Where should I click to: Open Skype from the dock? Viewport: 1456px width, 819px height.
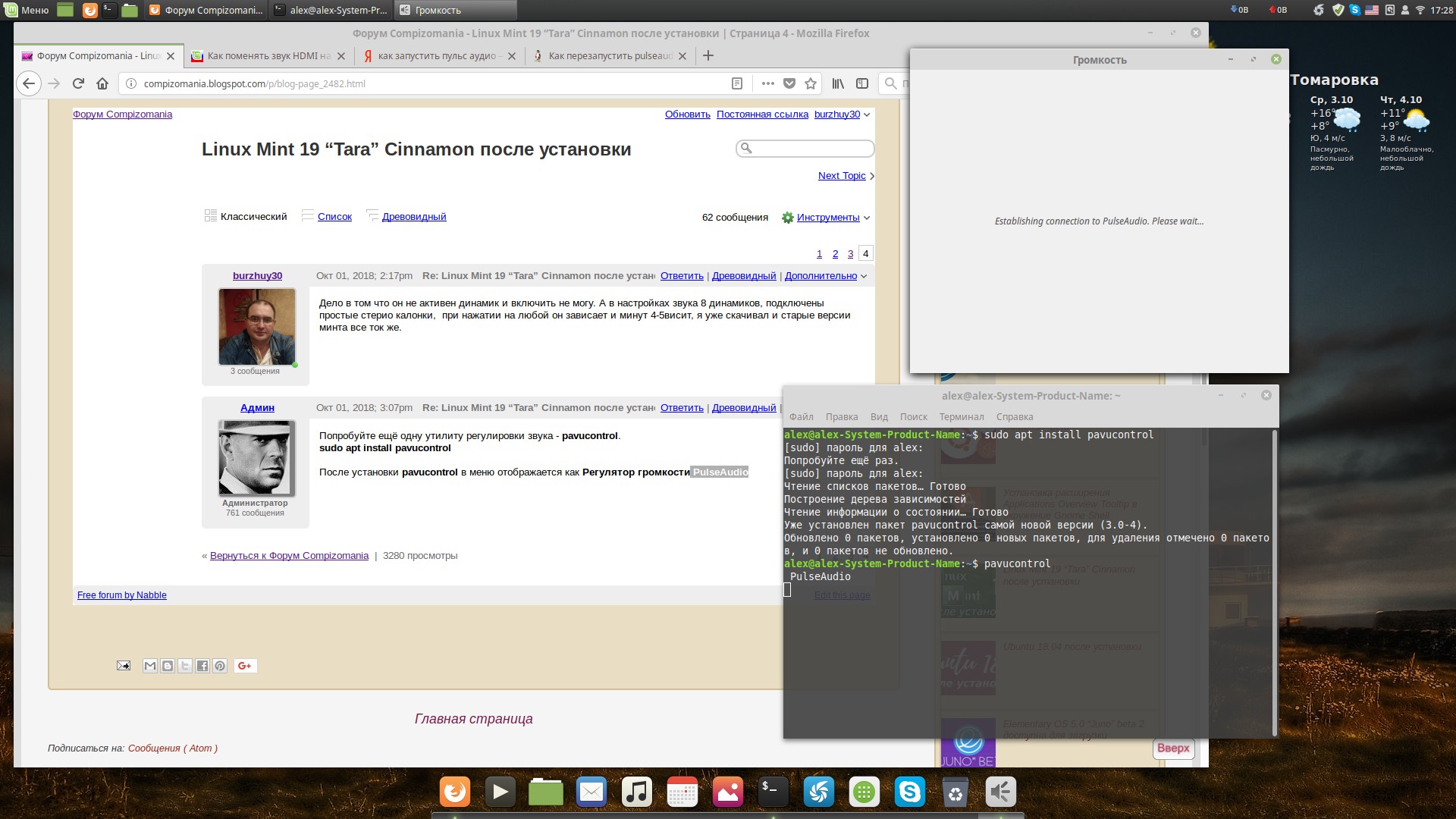click(x=909, y=792)
